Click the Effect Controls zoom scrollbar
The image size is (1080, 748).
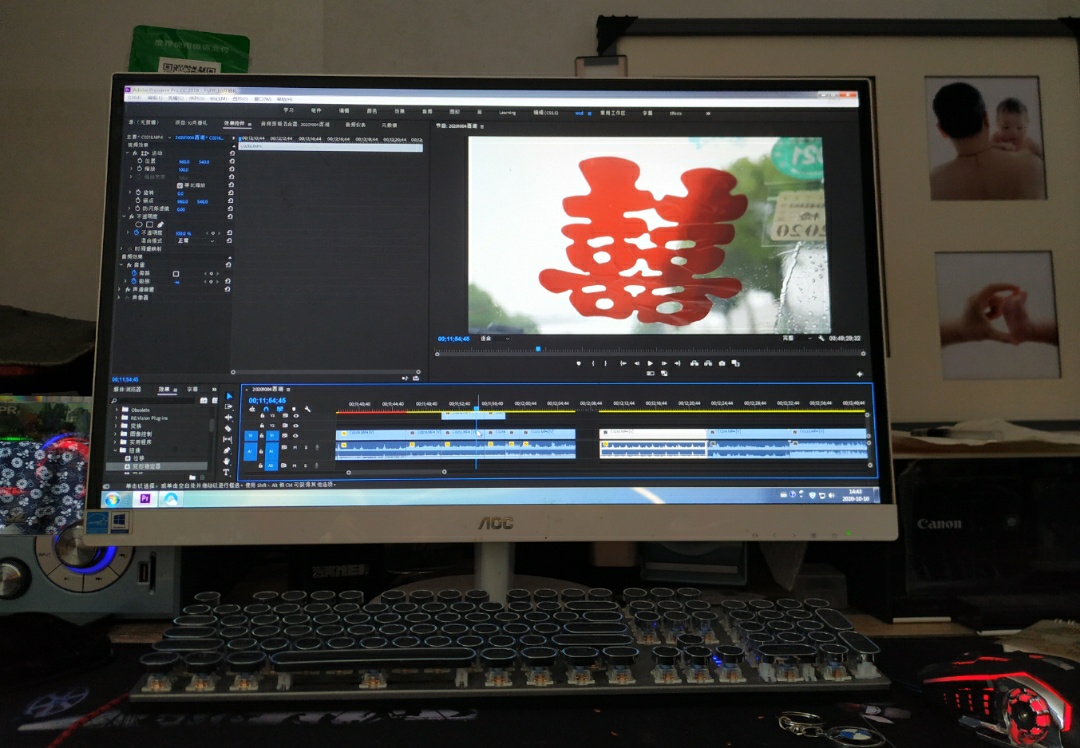[x=325, y=372]
